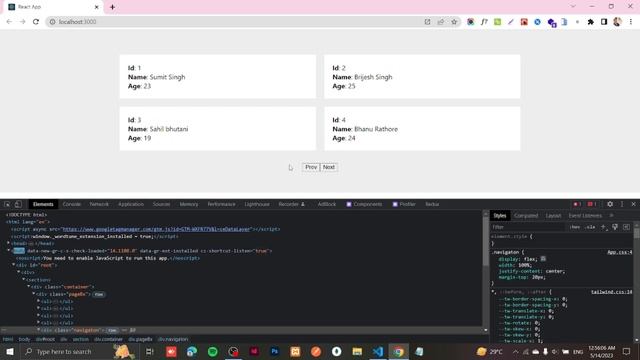Switch to the Performance tab

point(221,204)
